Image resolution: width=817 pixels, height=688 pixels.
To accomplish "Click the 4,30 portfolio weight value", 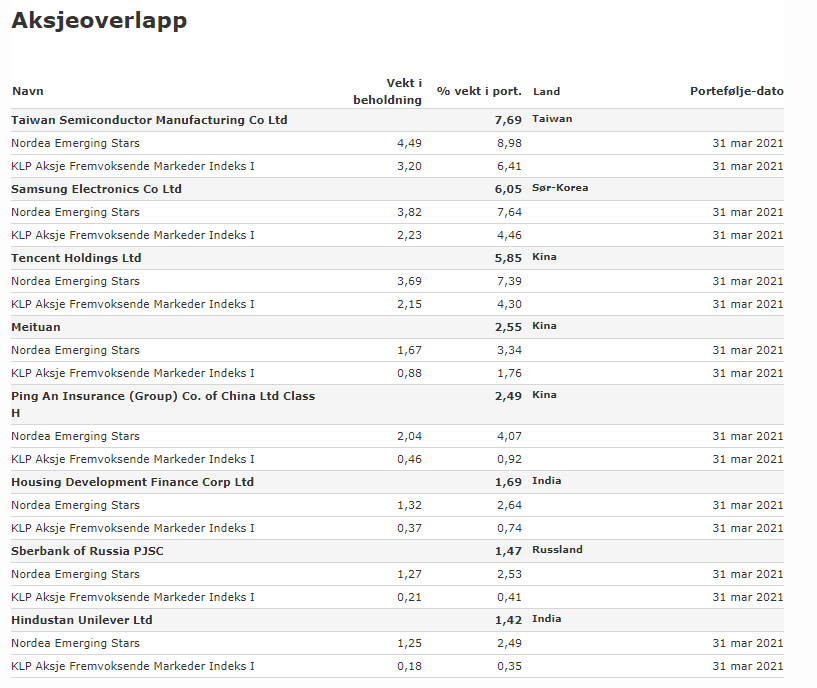I will [x=509, y=304].
